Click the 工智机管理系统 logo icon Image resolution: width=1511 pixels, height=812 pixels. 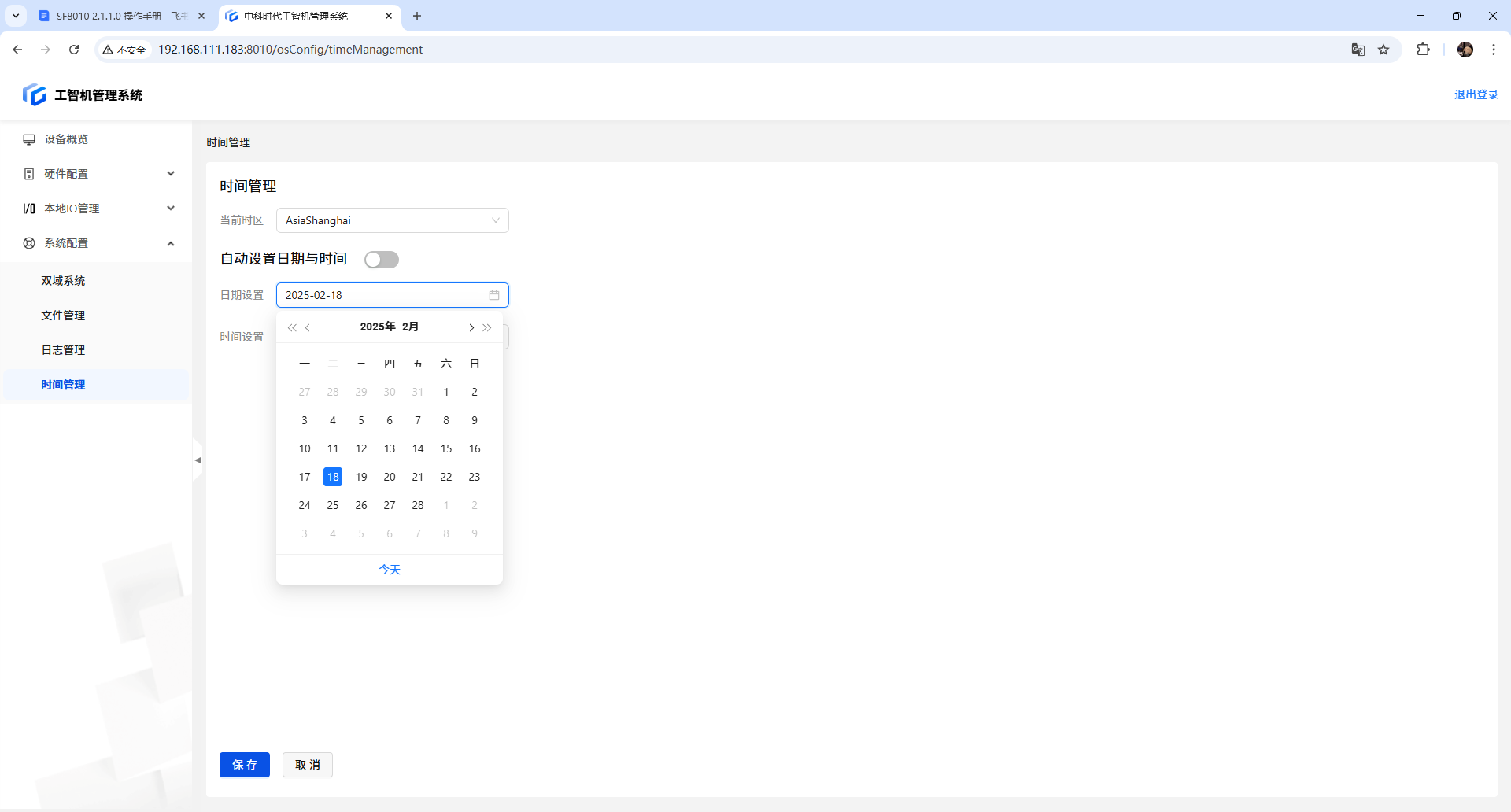pyautogui.click(x=35, y=94)
